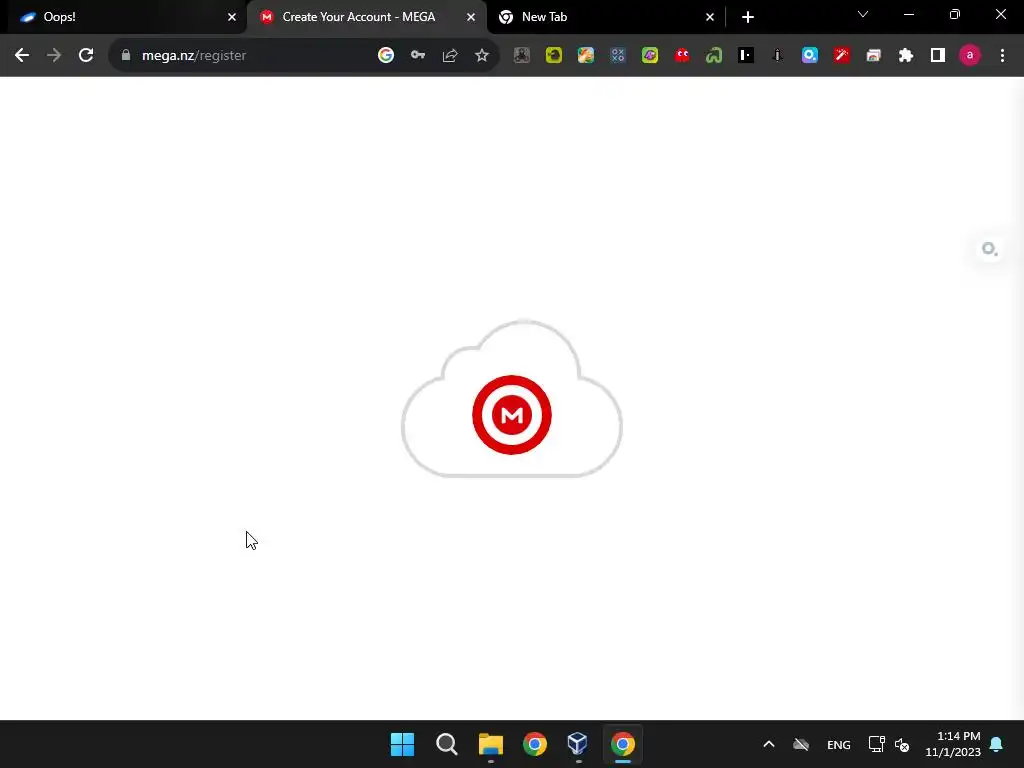The width and height of the screenshot is (1024, 768).
Task: Toggle the Chrome side panel
Action: 938,56
